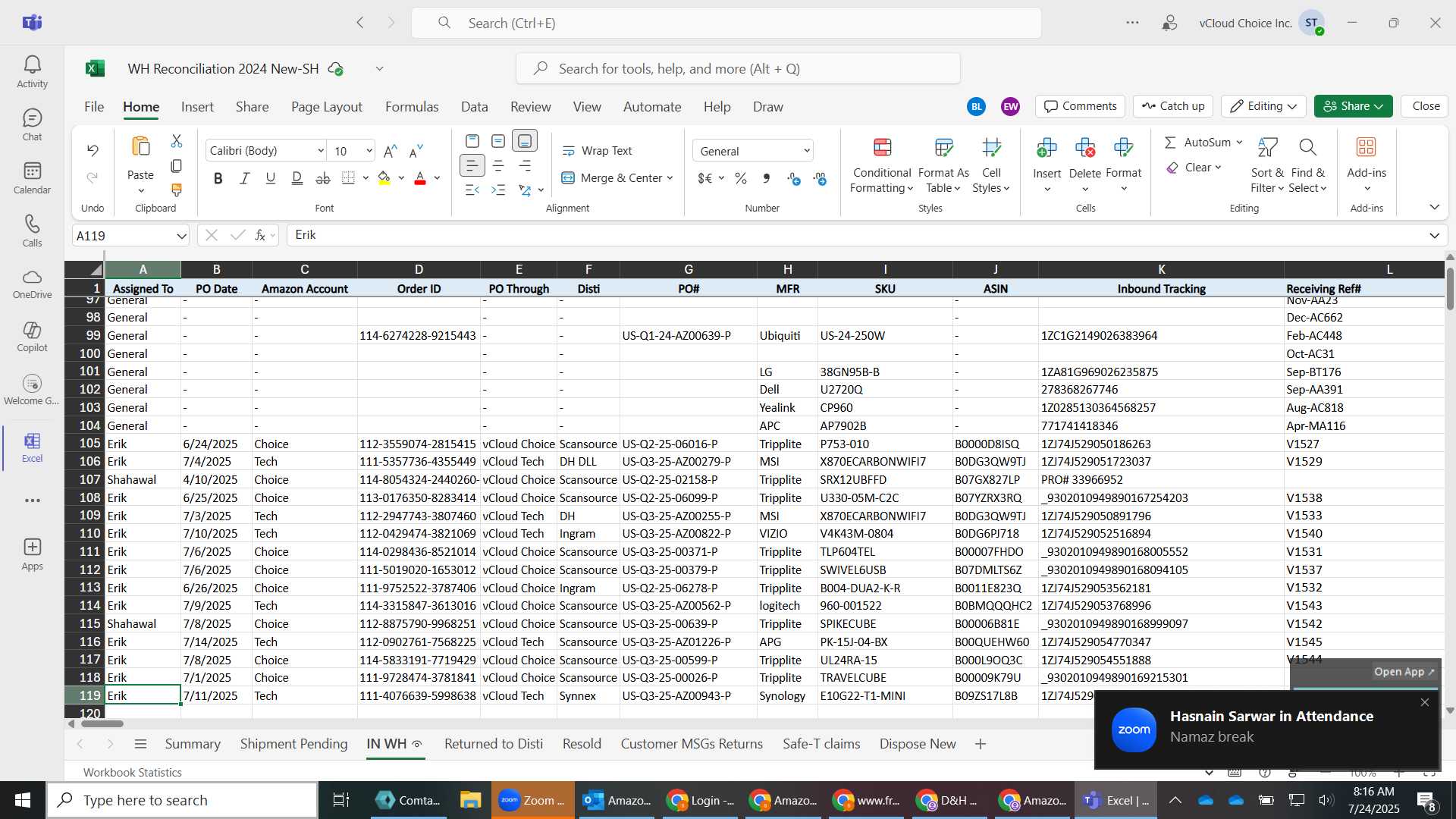Click the Decrease Indent icon
The width and height of the screenshot is (1456, 819).
[x=472, y=190]
